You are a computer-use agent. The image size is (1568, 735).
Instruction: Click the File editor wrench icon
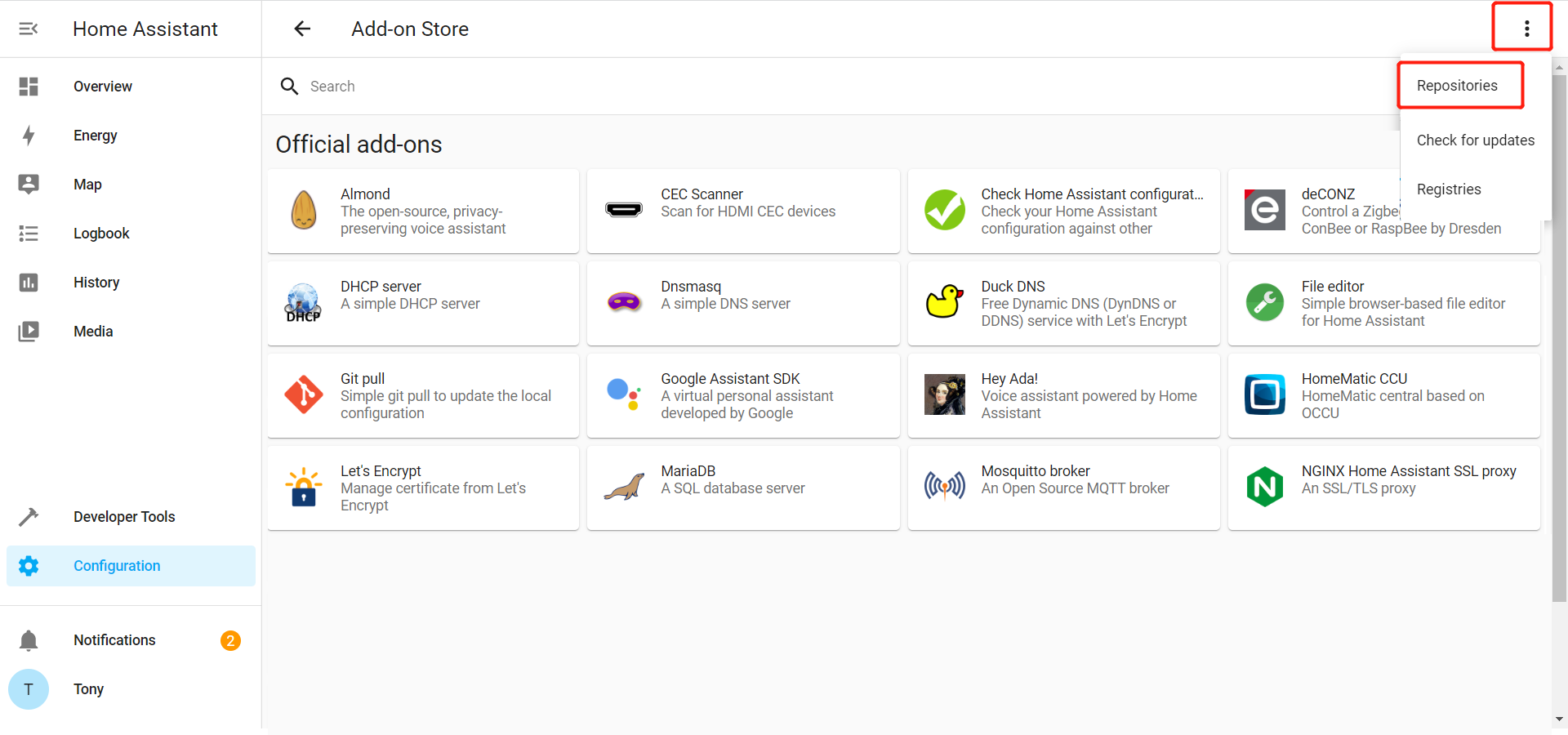tap(1265, 302)
